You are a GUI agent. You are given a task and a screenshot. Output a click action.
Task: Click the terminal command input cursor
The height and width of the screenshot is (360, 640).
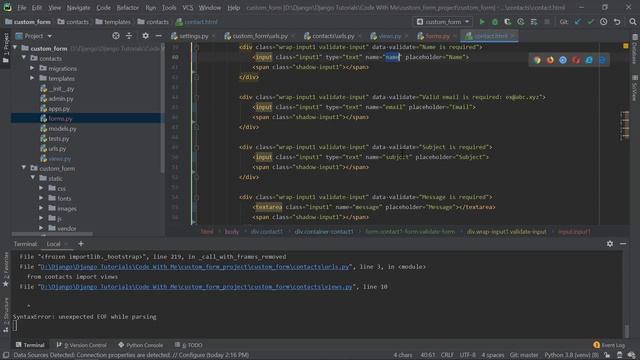coord(15,325)
